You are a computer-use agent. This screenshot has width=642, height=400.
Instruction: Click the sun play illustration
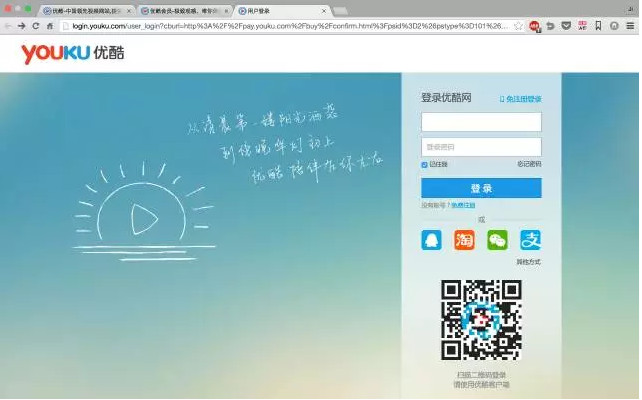144,212
